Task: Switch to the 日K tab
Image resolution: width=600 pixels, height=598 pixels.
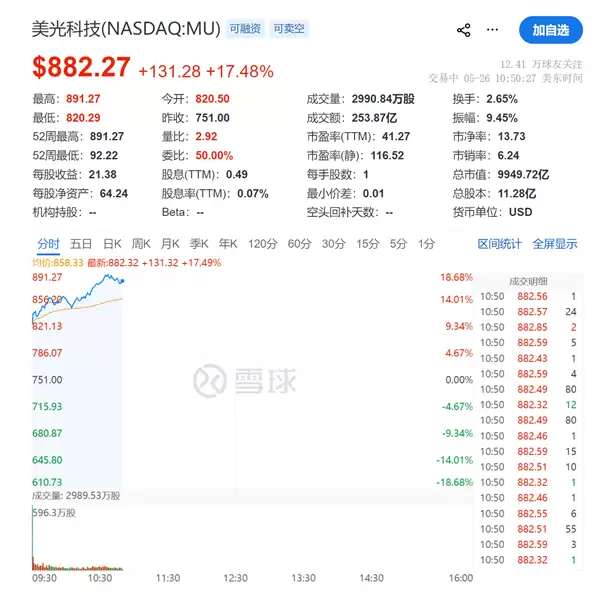Action: click(112, 244)
